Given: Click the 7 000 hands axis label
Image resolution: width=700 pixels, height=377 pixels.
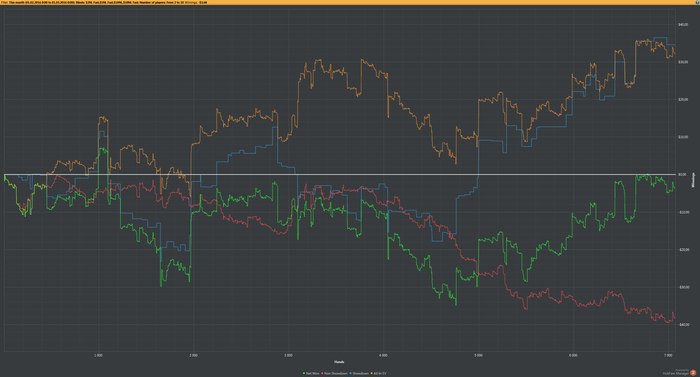Looking at the screenshot, I should [668, 356].
